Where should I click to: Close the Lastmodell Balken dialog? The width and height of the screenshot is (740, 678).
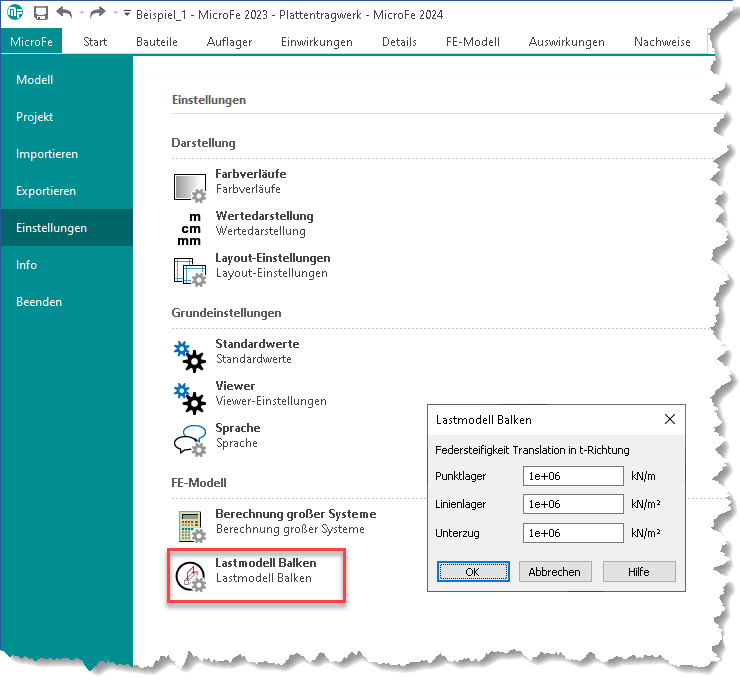tap(670, 419)
